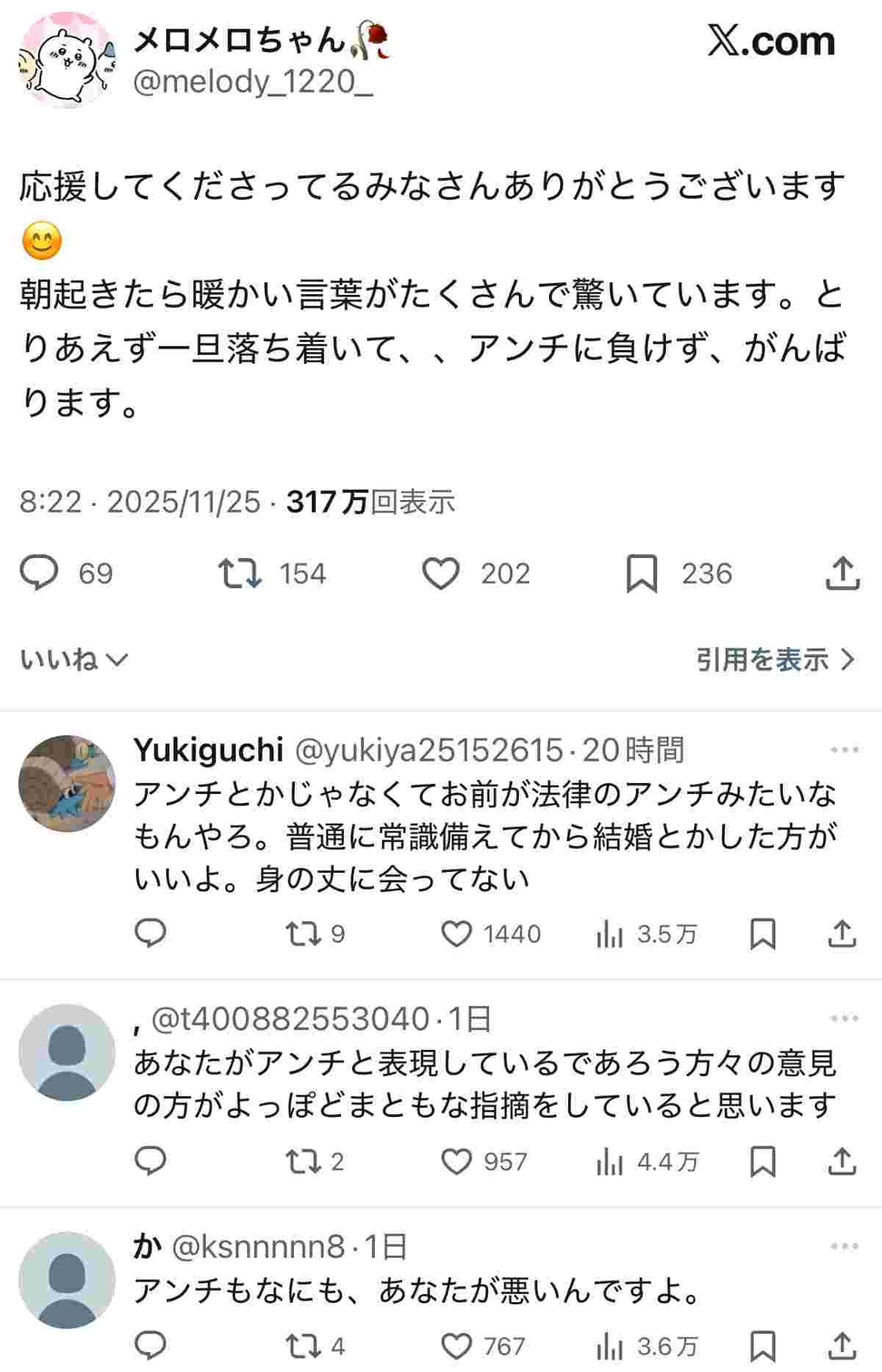Open 引用を表示 quotes link
882x1372 pixels.
point(775,660)
